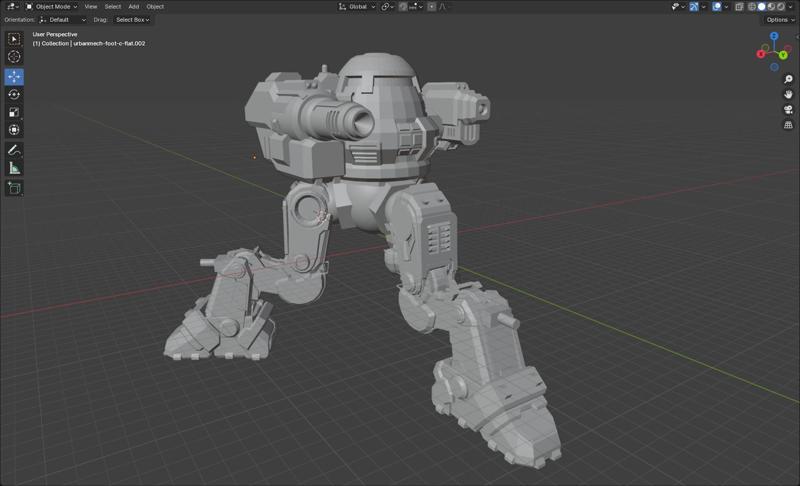The height and width of the screenshot is (486, 800).
Task: Toggle show overlays button
Action: pos(717,7)
